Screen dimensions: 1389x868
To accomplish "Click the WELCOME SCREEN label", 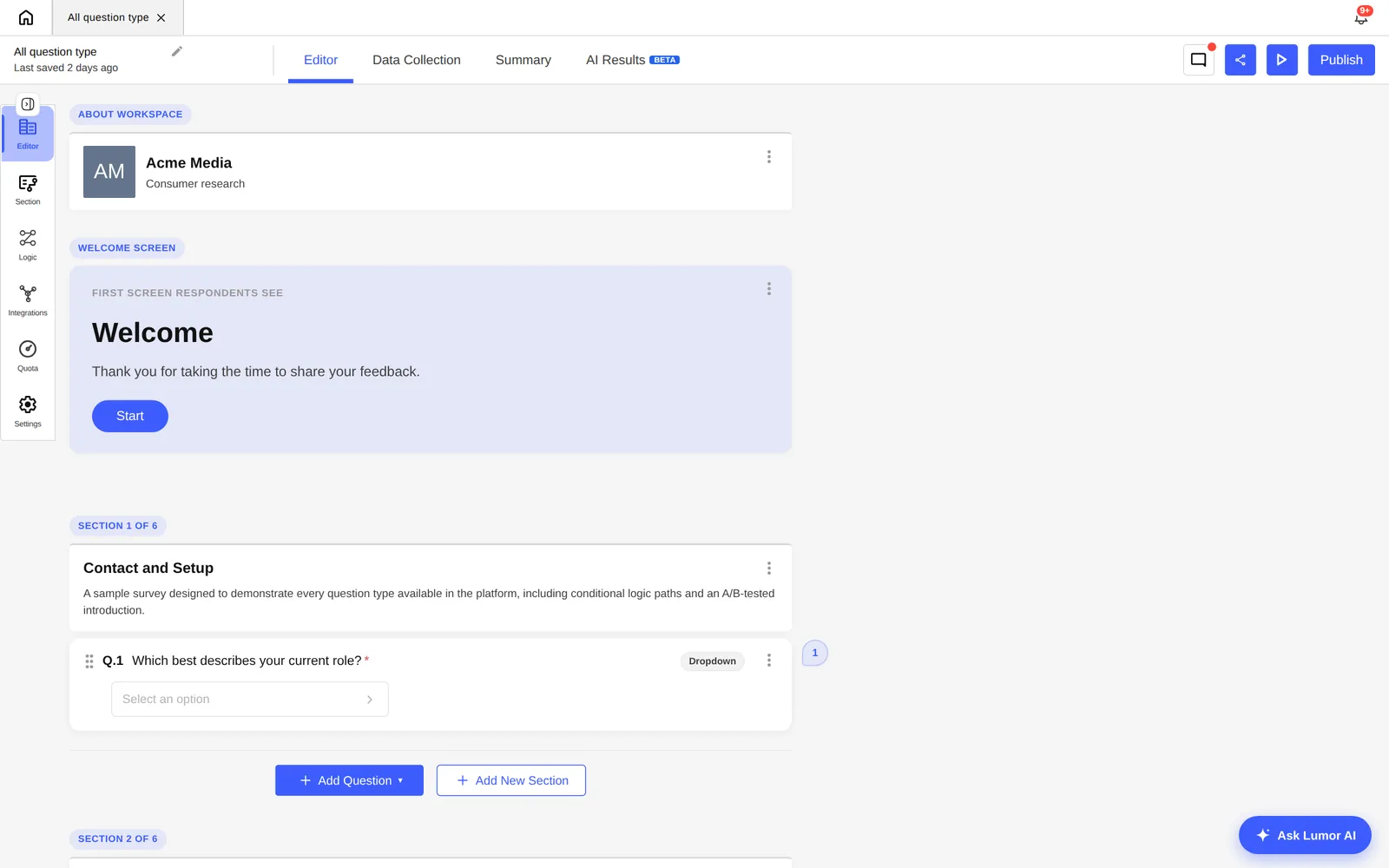I will (127, 248).
